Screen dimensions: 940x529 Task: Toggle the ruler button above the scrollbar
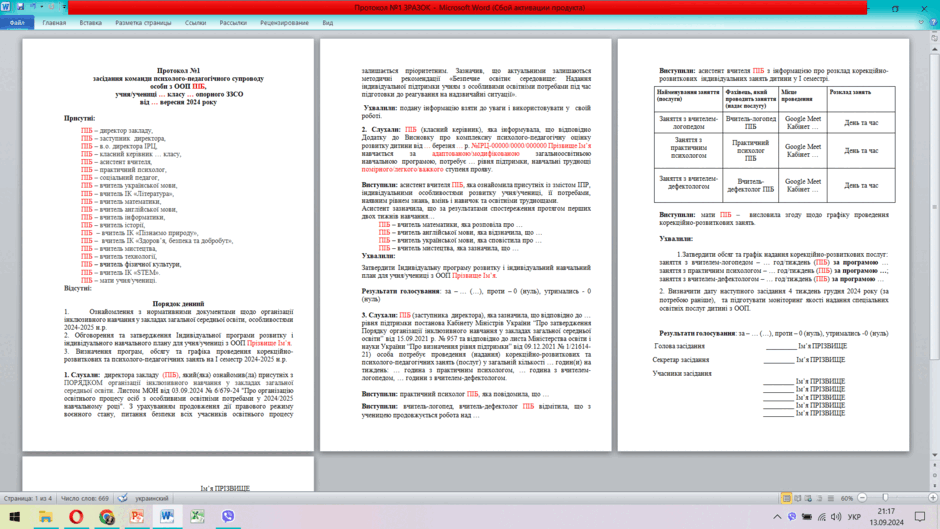(935, 38)
